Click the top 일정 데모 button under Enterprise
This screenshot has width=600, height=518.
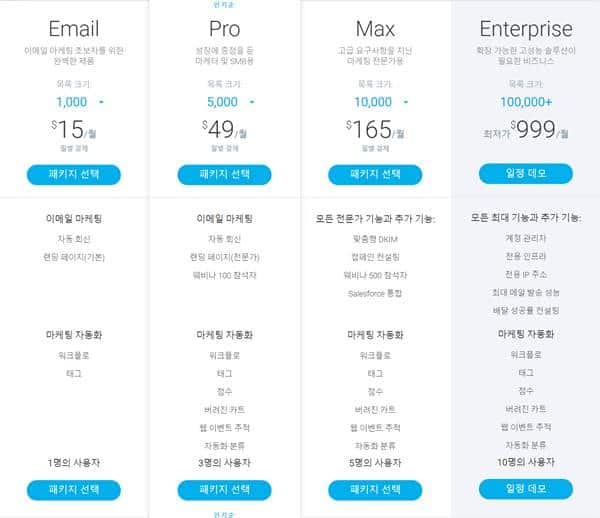[526, 174]
